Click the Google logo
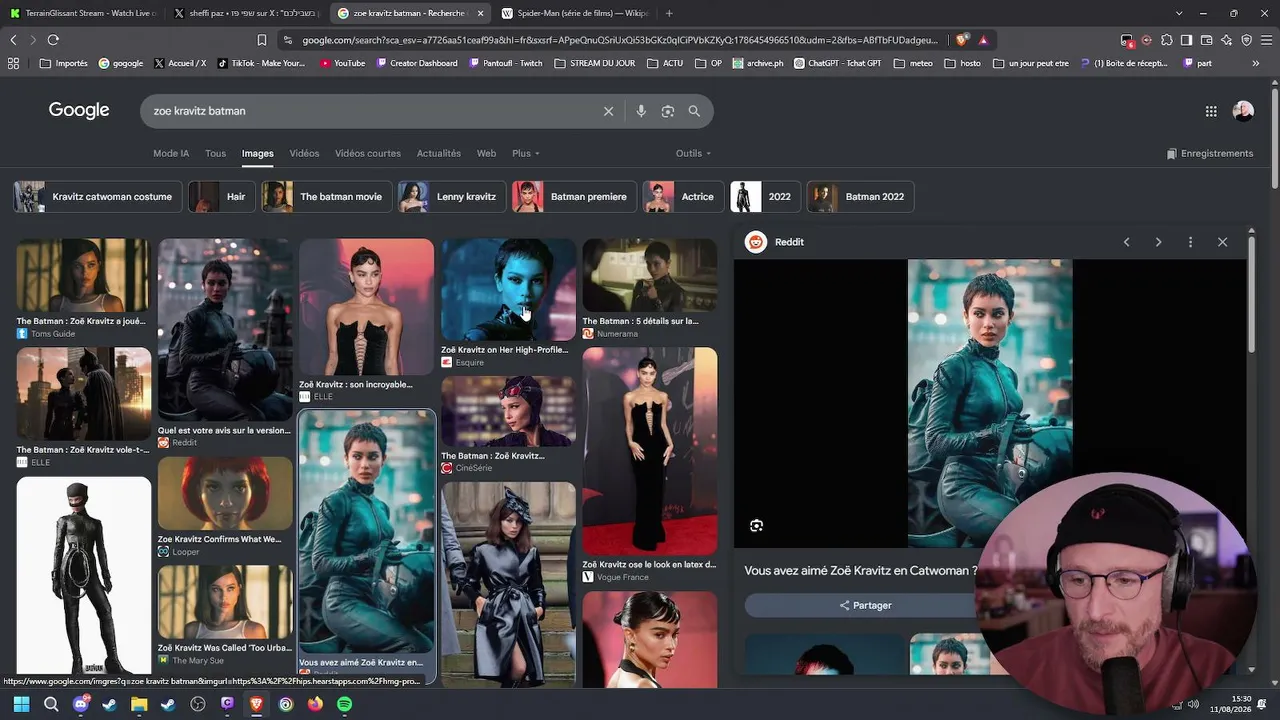The width and height of the screenshot is (1280, 720). pos(79,111)
